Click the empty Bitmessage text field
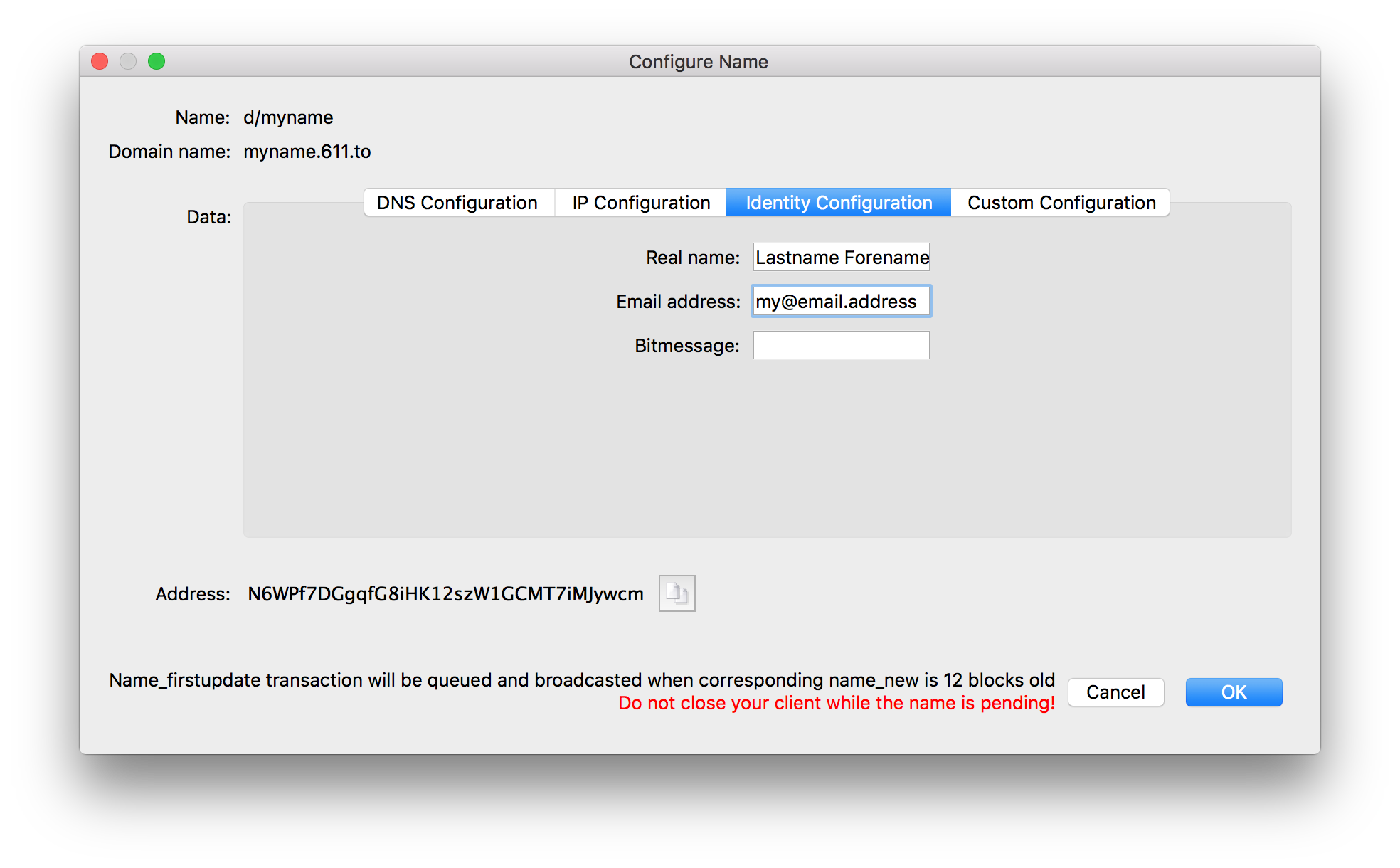This screenshot has width=1400, height=868. pos(841,346)
